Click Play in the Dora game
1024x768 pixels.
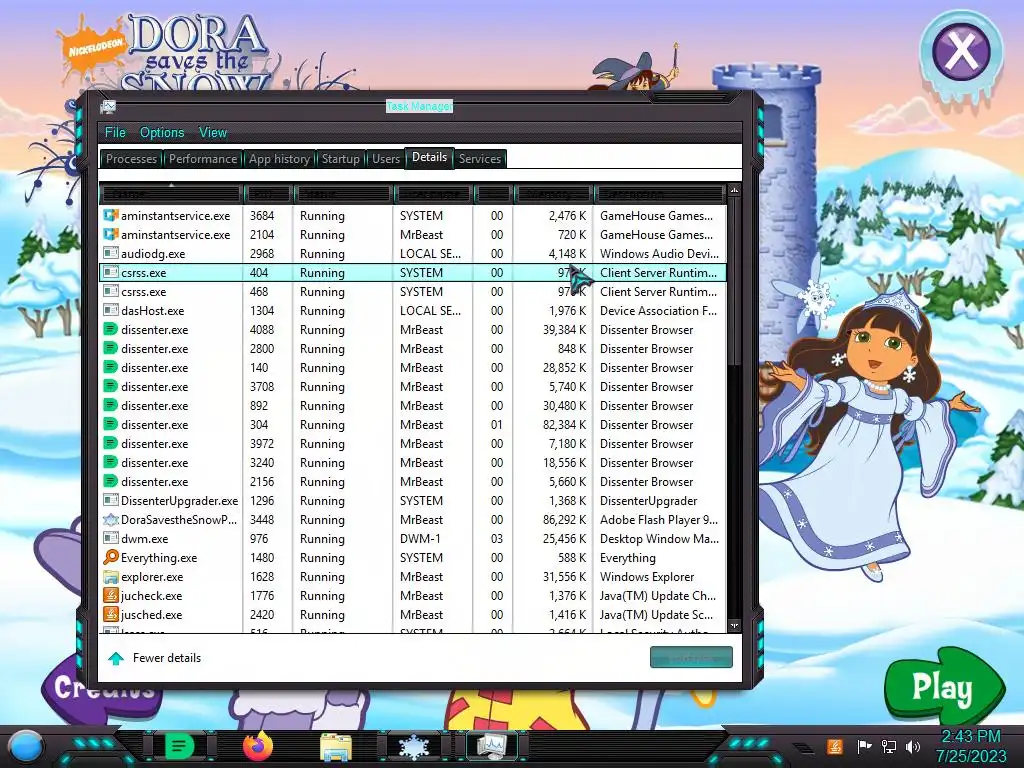tap(942, 688)
